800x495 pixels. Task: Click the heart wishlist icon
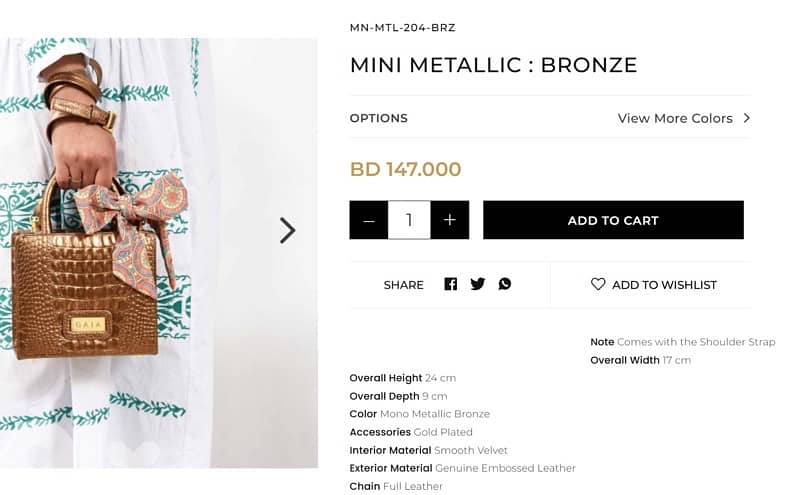pos(598,284)
